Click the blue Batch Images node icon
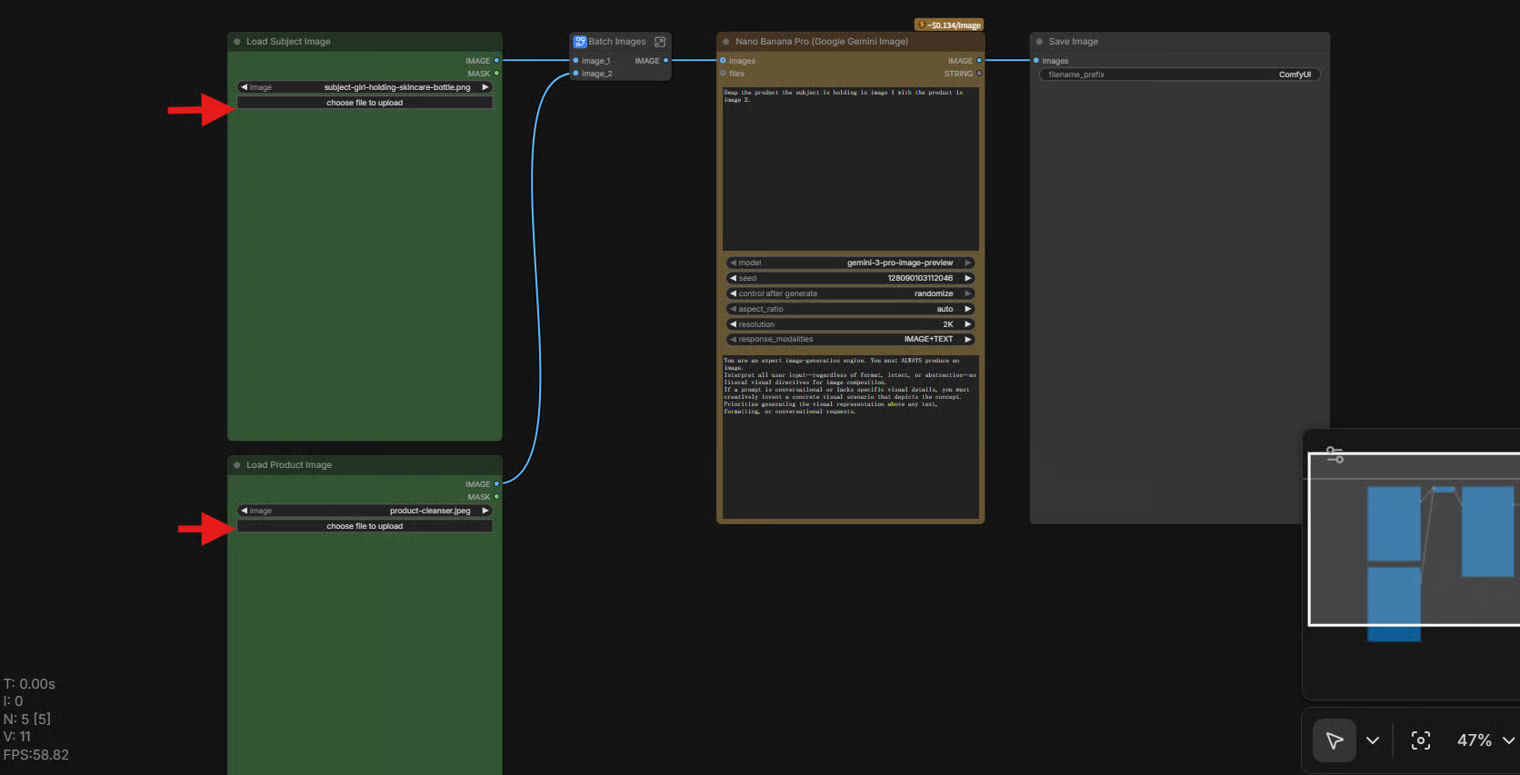The width and height of the screenshot is (1520, 775). (x=580, y=42)
